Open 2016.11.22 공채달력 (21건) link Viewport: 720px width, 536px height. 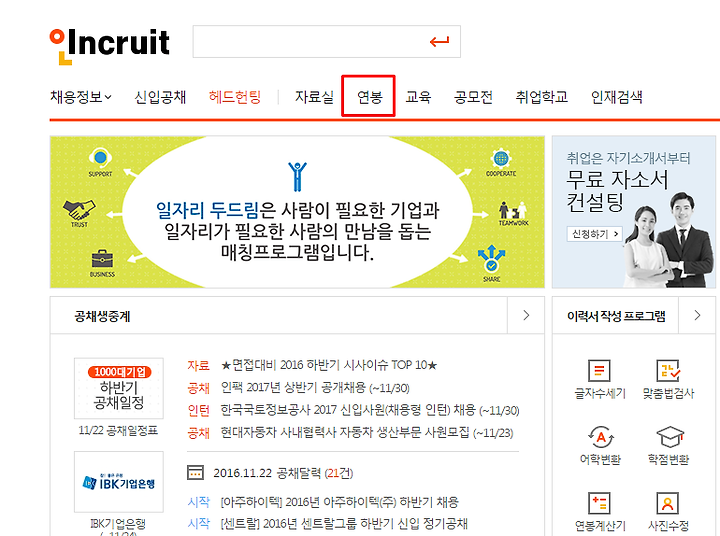pyautogui.click(x=283, y=473)
